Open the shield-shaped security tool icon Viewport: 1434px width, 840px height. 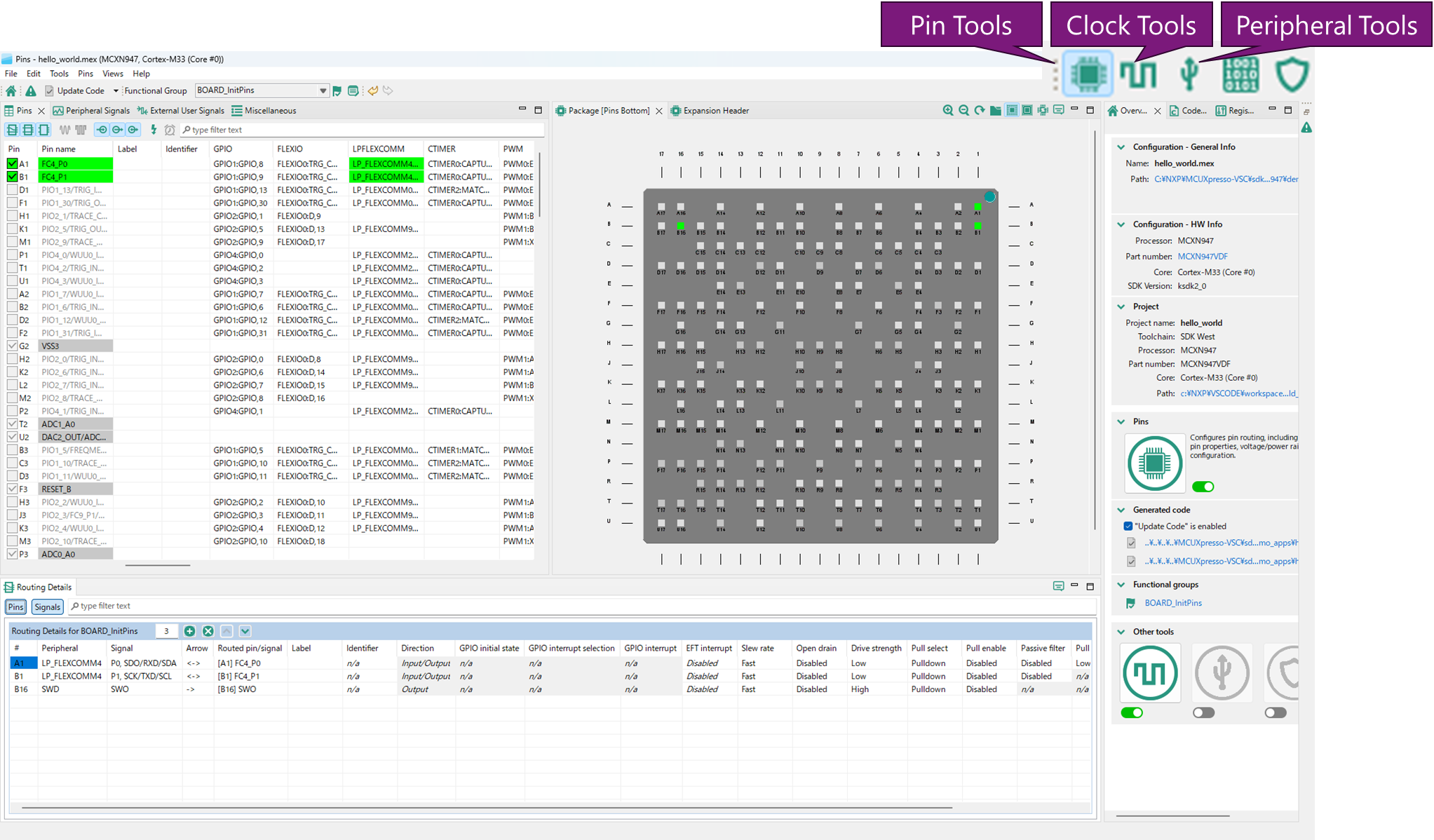tap(1292, 74)
